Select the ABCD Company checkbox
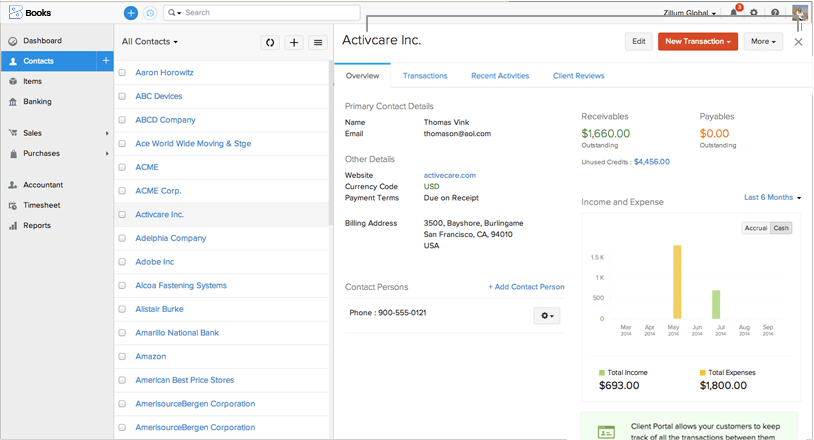Image resolution: width=814 pixels, height=440 pixels. [x=122, y=120]
